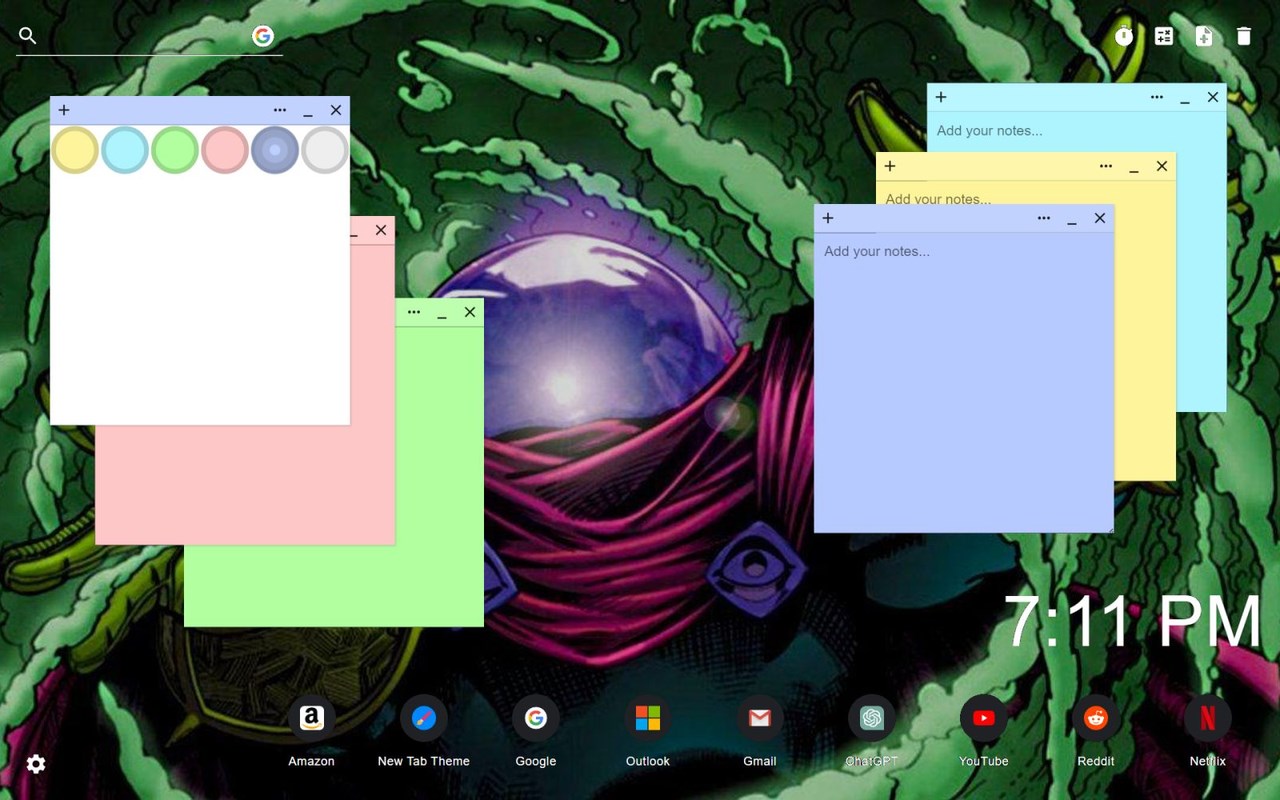This screenshot has height=800, width=1280.
Task: Pick the yellow color swatch
Action: click(x=75, y=150)
